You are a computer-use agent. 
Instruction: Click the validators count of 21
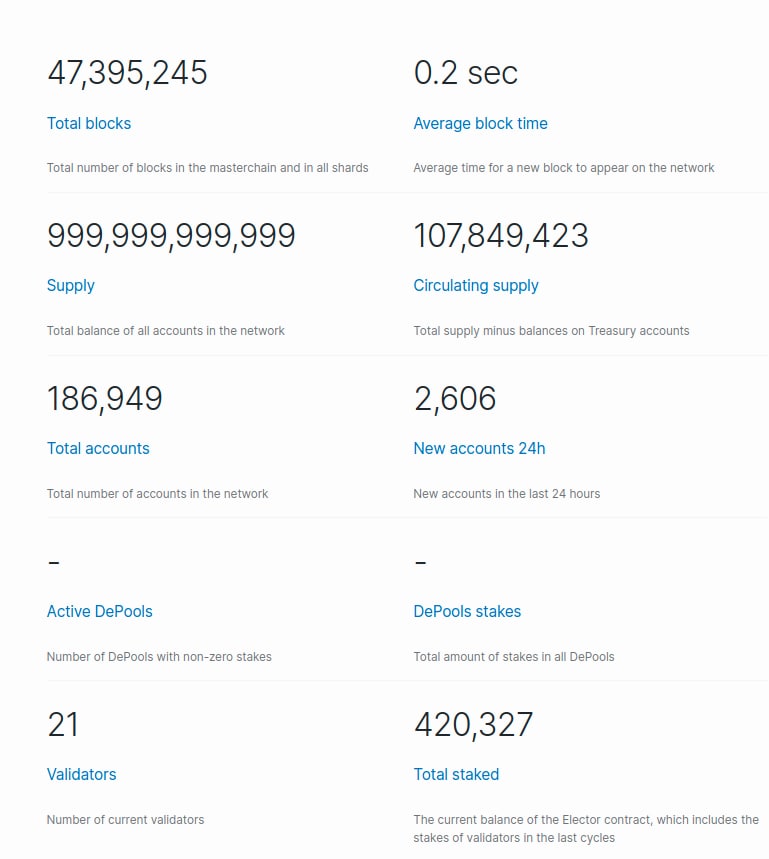(63, 725)
